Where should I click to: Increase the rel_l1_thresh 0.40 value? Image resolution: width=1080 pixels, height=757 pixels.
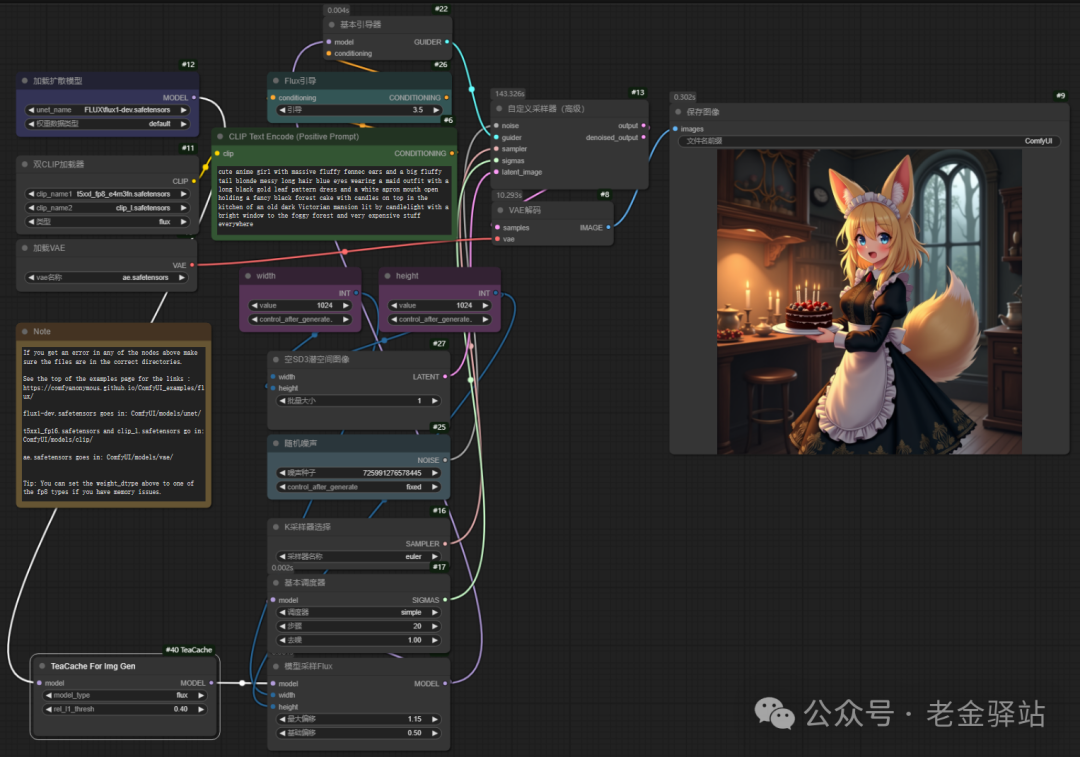[200, 709]
